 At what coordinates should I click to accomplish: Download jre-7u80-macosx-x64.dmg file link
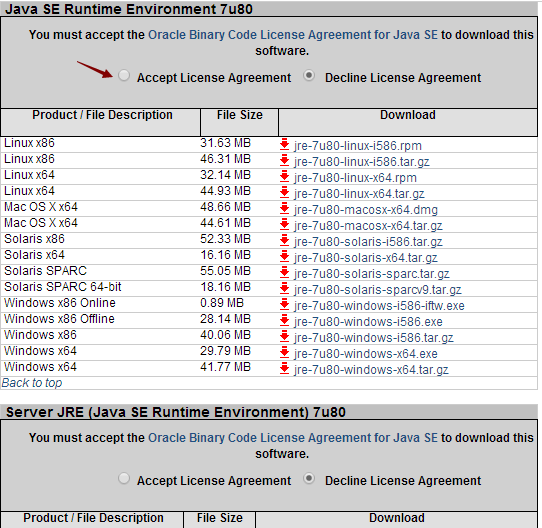tap(366, 210)
